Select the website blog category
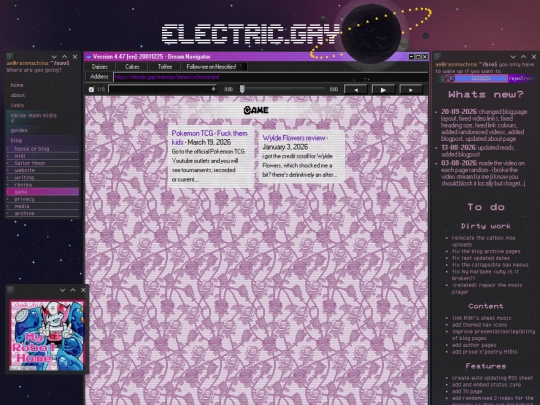 pyautogui.click(x=42, y=170)
